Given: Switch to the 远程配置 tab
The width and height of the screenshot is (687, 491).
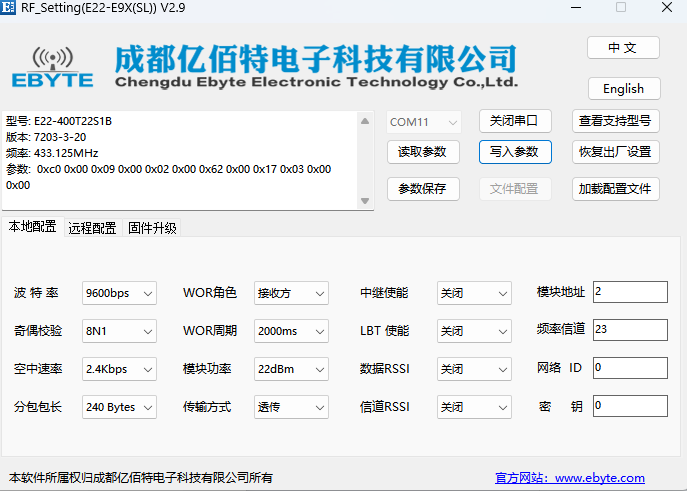Looking at the screenshot, I should click(92, 228).
